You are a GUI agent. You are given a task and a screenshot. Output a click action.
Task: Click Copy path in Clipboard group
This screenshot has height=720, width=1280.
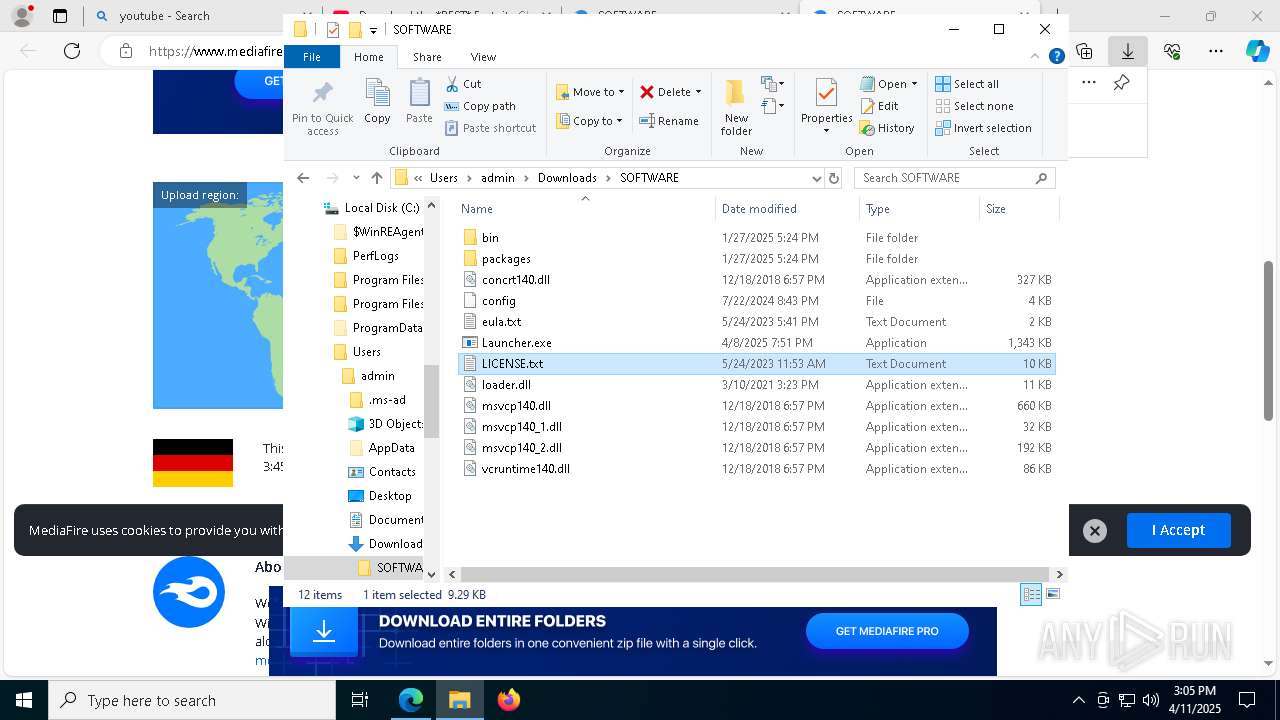coord(480,106)
